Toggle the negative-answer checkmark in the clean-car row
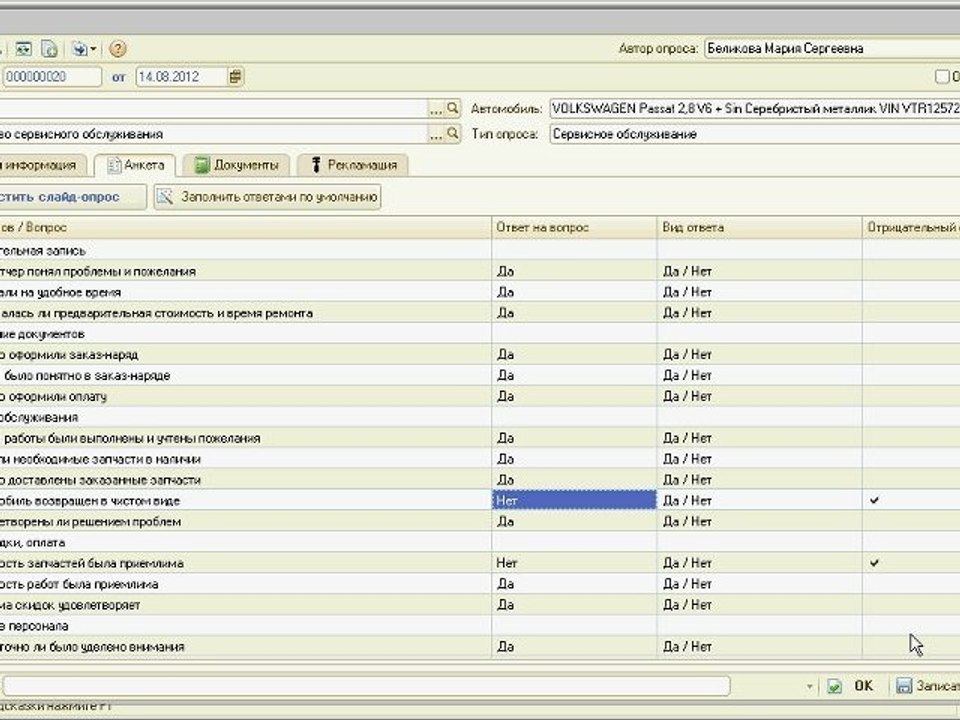The image size is (960, 720). coord(874,500)
